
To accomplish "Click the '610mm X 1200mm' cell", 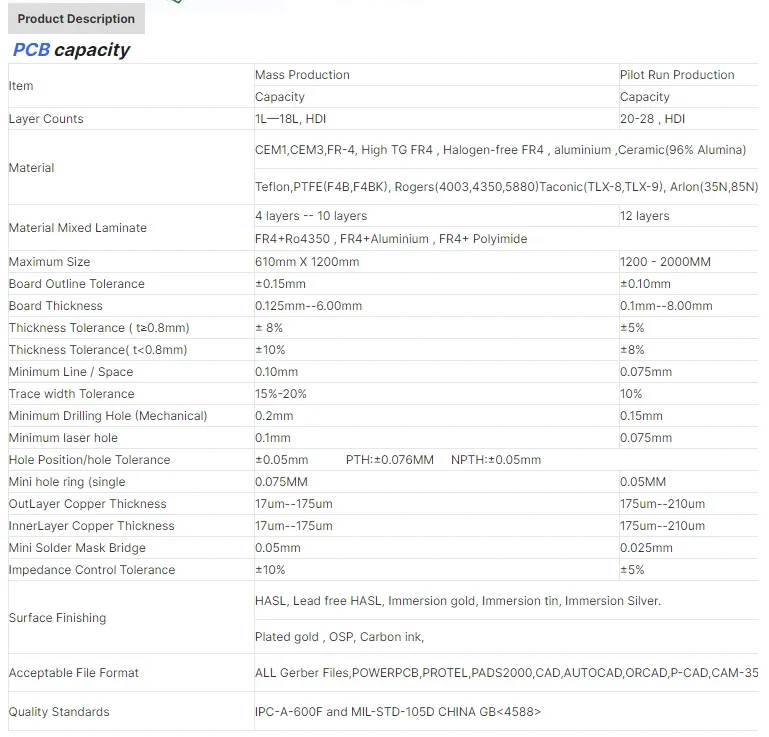I will 307,261.
